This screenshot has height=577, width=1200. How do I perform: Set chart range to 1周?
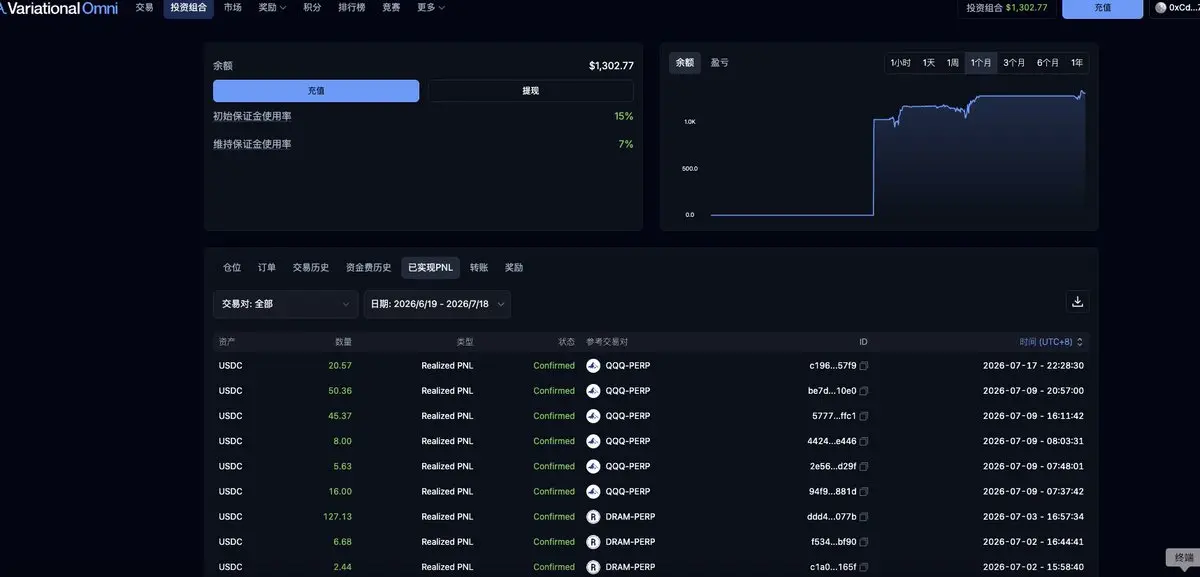(x=953, y=63)
